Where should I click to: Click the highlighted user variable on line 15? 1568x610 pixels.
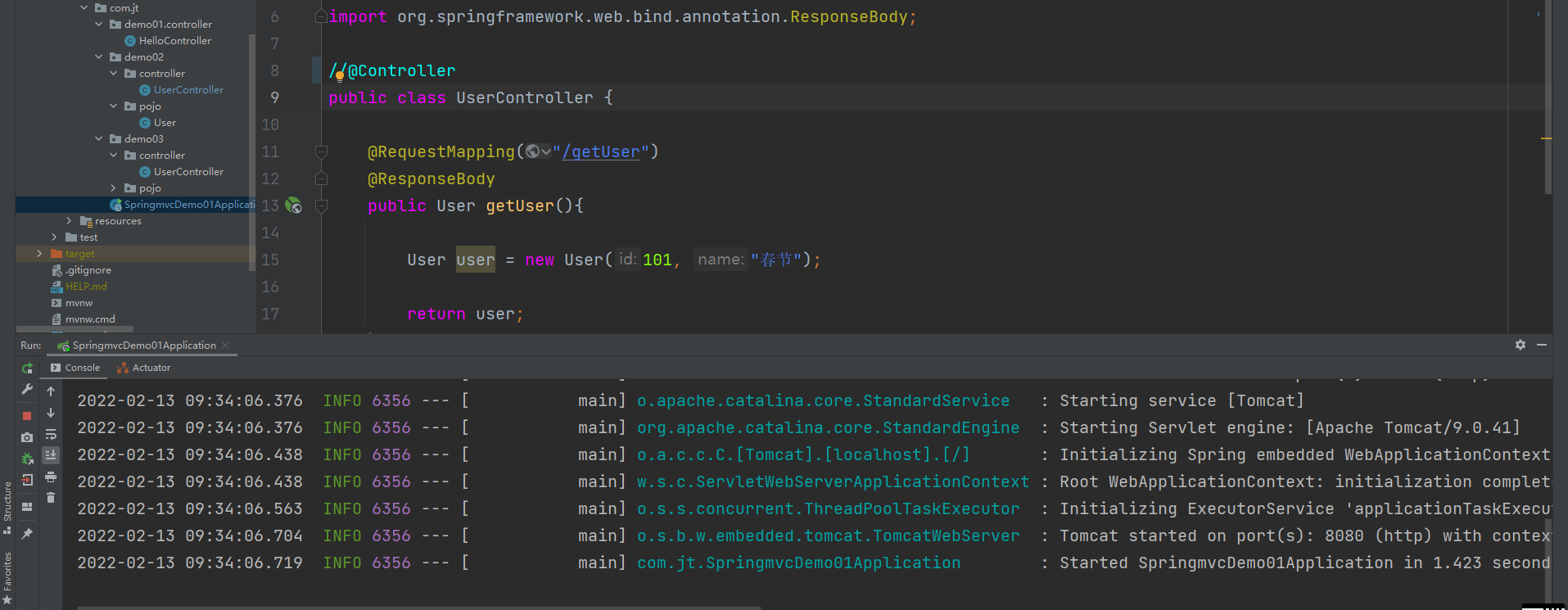point(476,260)
